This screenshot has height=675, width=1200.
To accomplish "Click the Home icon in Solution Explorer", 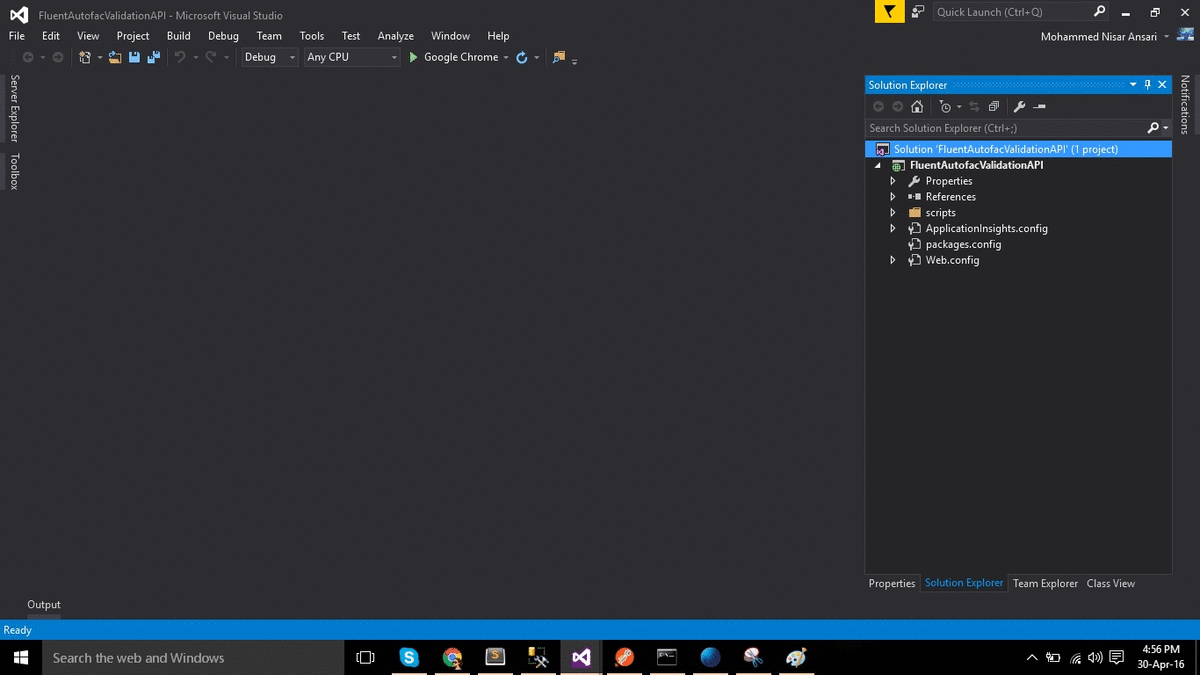I will (917, 106).
